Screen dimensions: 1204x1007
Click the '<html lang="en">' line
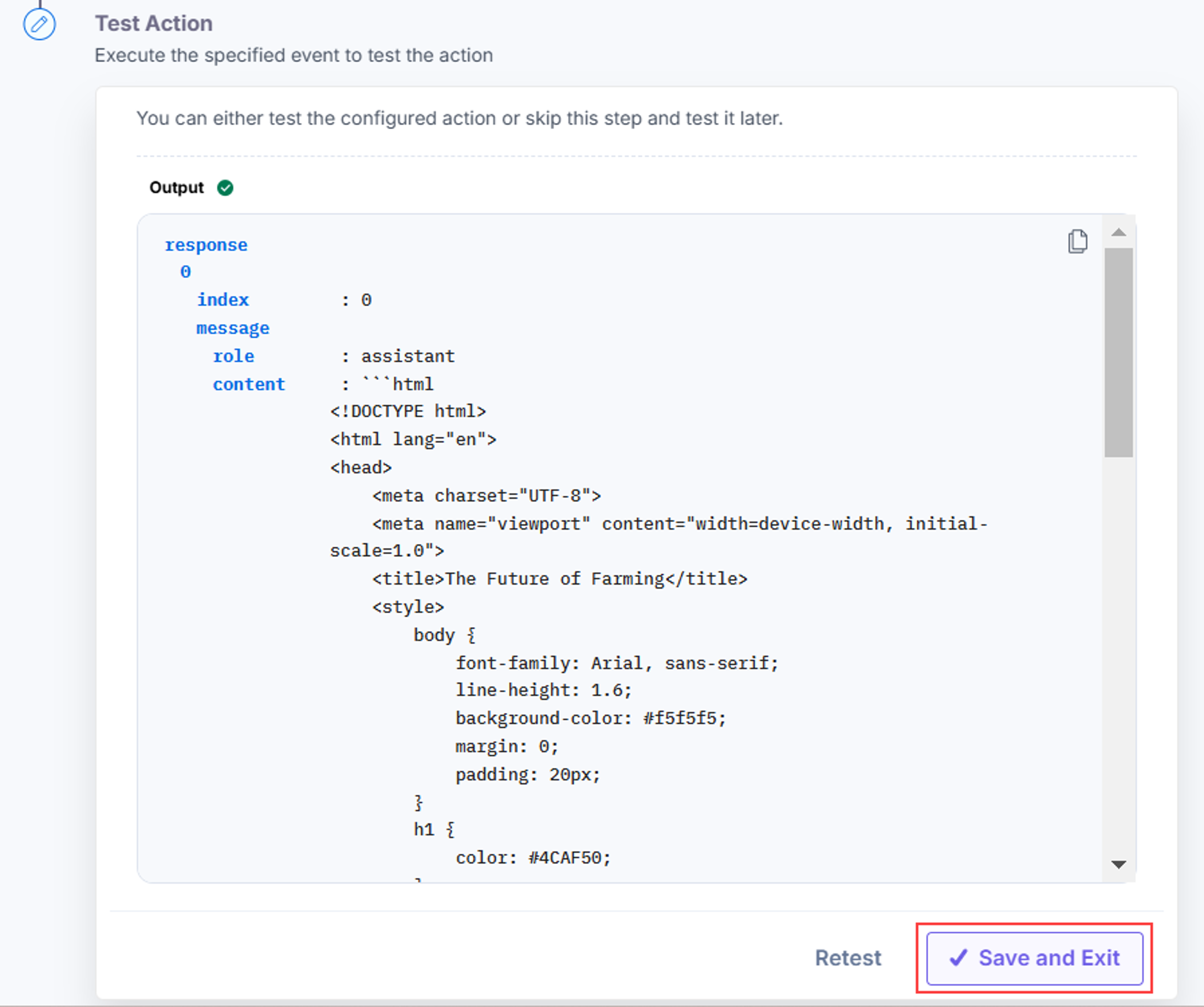coord(413,439)
